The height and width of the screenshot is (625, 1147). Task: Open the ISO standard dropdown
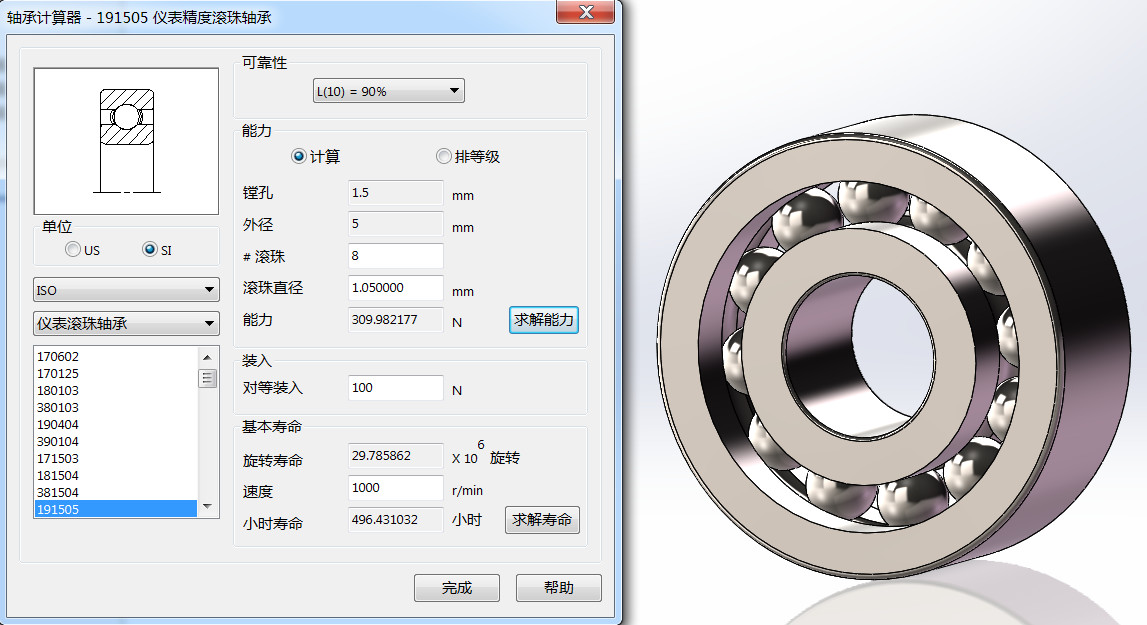click(x=126, y=290)
